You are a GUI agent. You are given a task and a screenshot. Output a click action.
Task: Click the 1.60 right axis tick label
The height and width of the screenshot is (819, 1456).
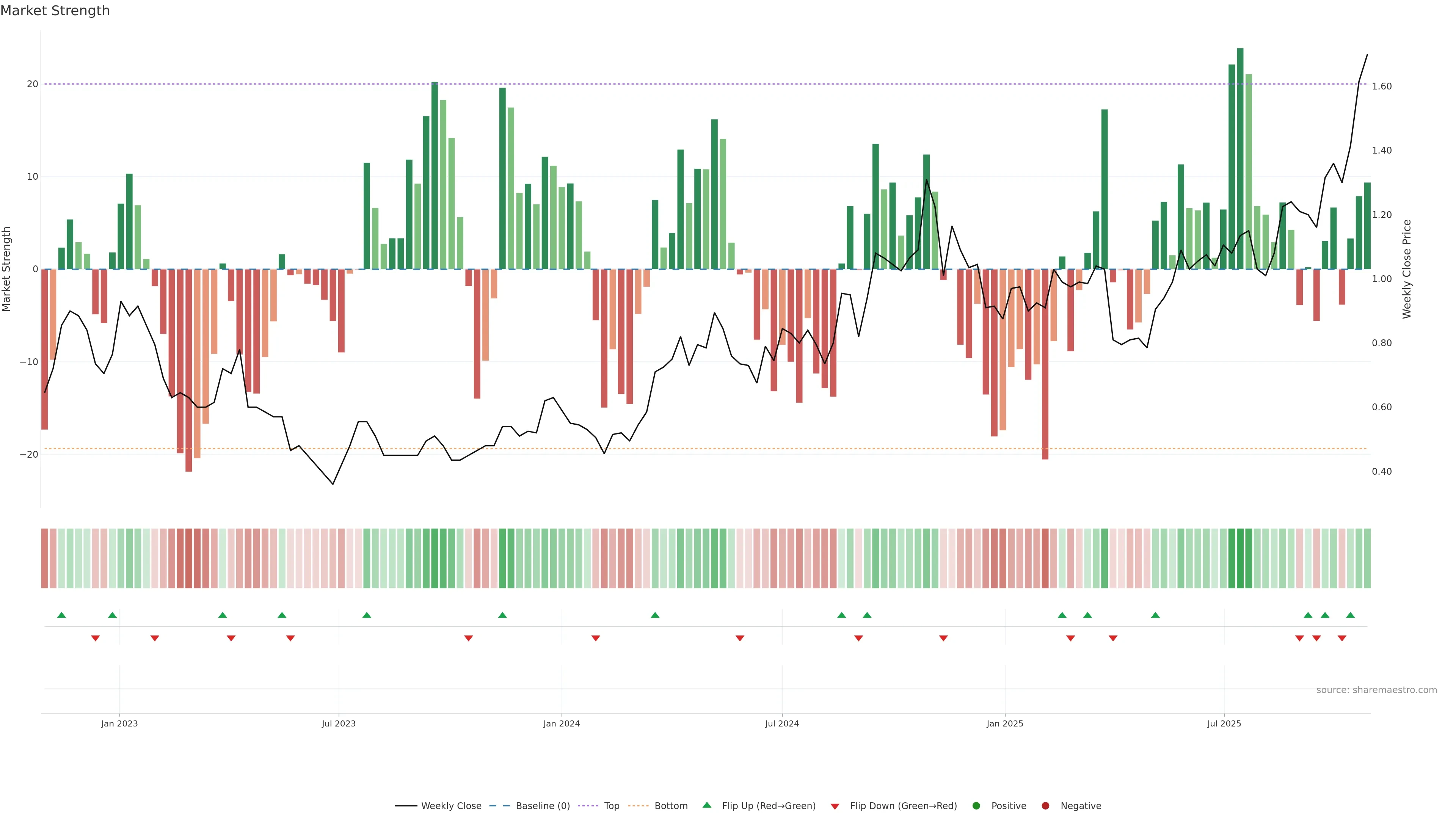[x=1381, y=86]
